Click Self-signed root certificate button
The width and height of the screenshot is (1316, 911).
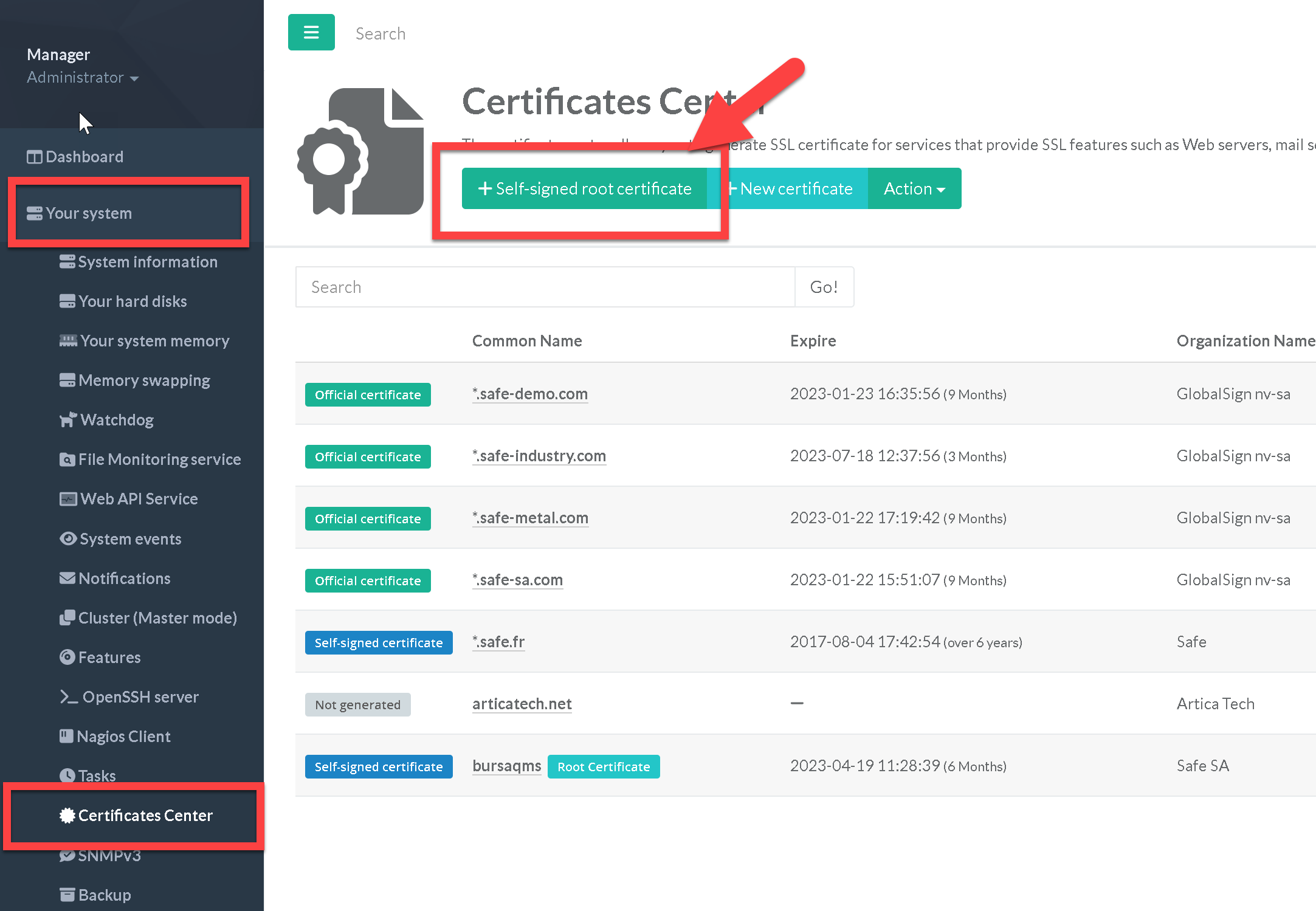pyautogui.click(x=584, y=188)
